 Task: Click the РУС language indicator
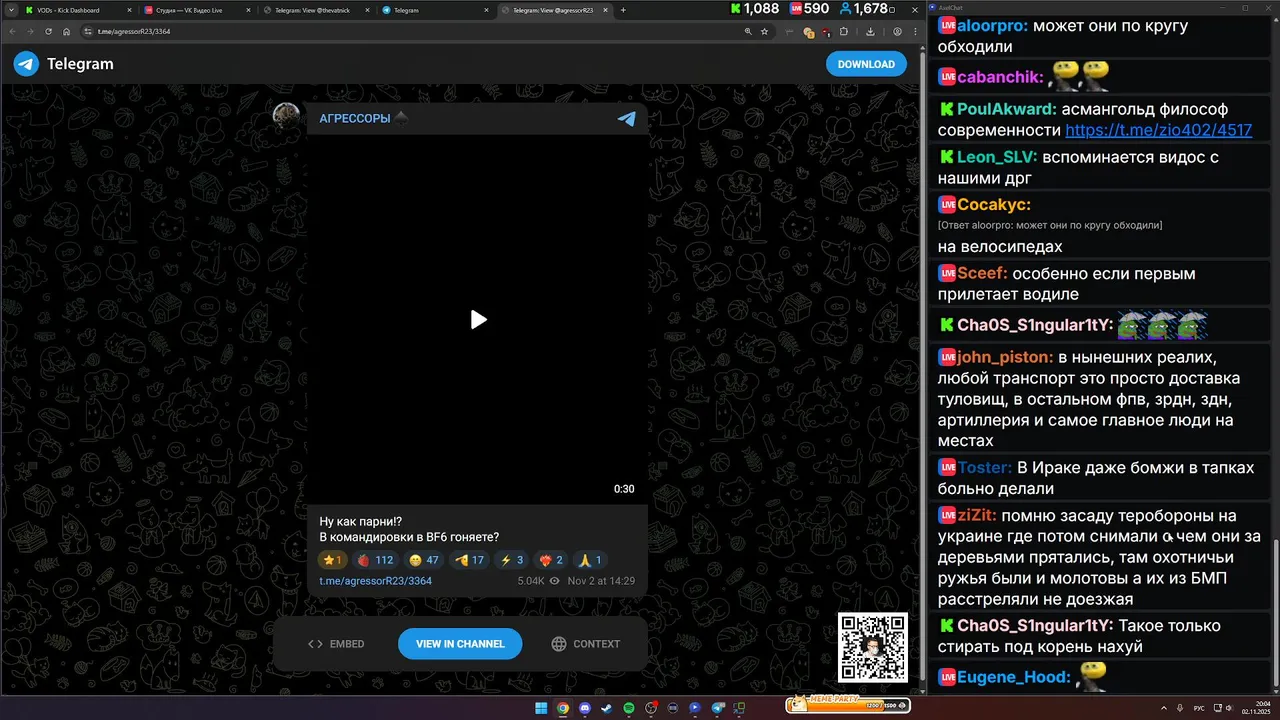(x=1199, y=708)
